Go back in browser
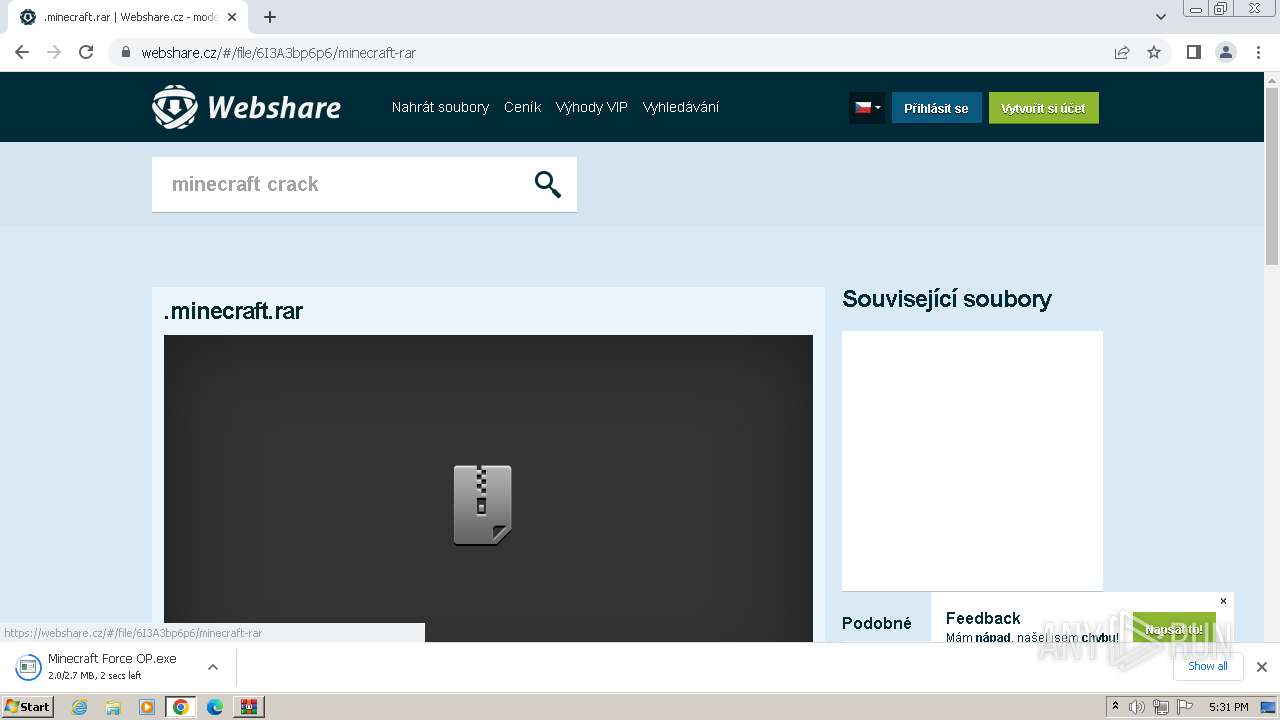1280x720 pixels. (x=22, y=53)
